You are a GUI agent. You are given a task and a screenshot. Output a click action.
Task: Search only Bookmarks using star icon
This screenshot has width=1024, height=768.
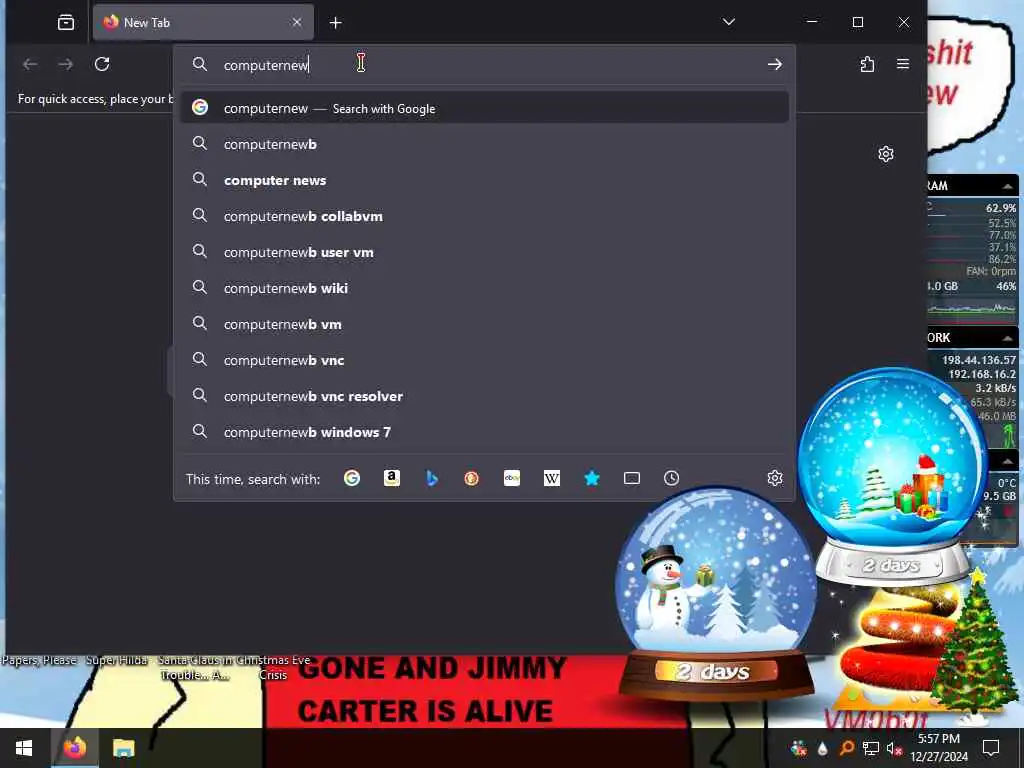[592, 479]
